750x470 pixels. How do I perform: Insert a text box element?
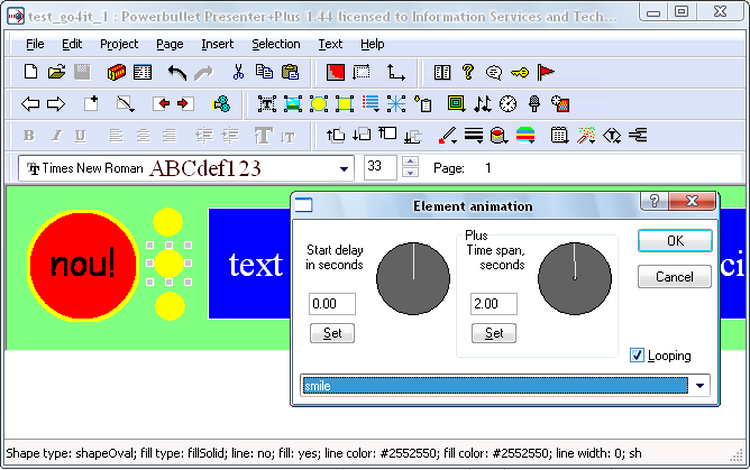(266, 104)
